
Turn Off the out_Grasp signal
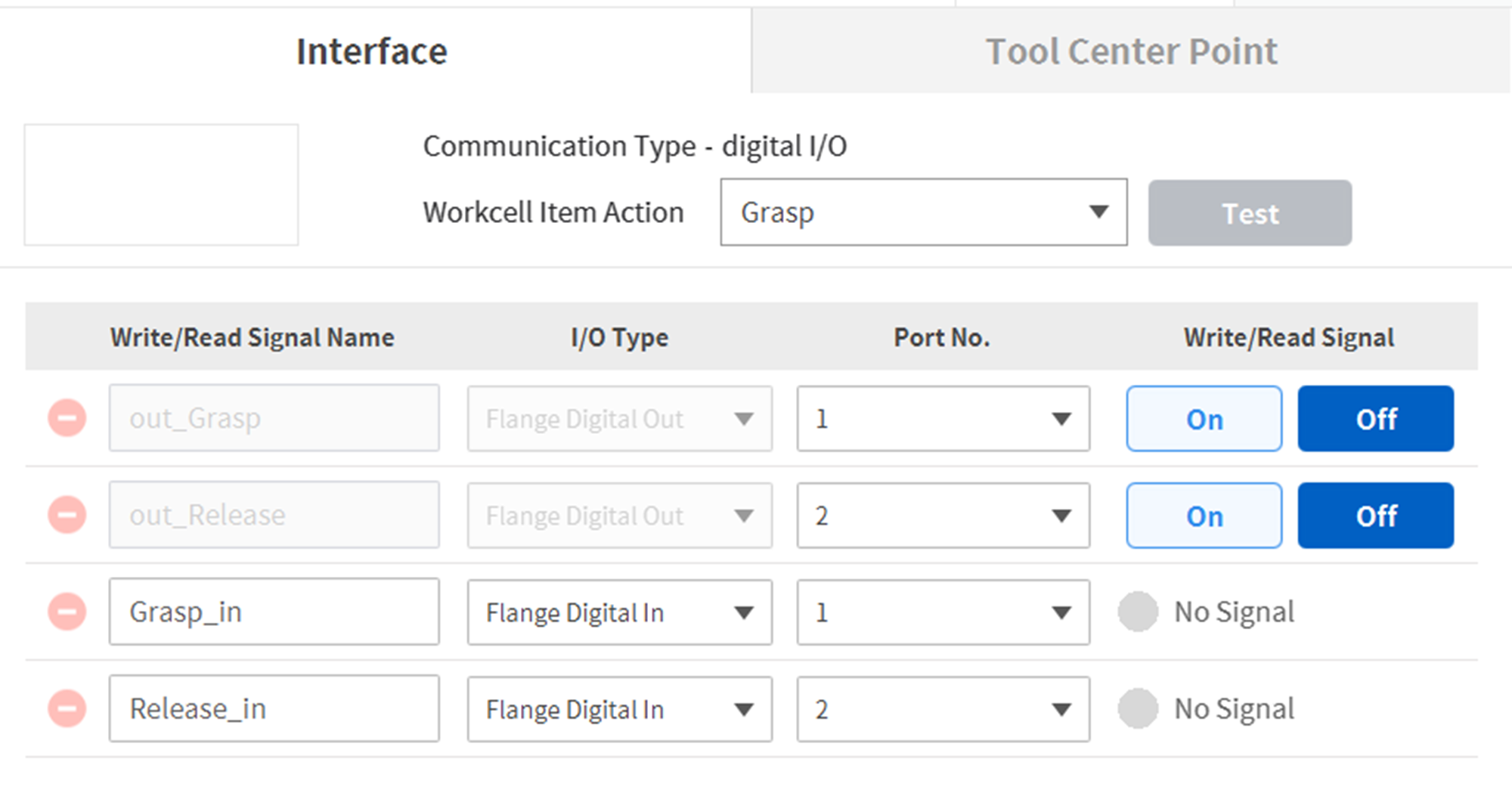[1375, 419]
